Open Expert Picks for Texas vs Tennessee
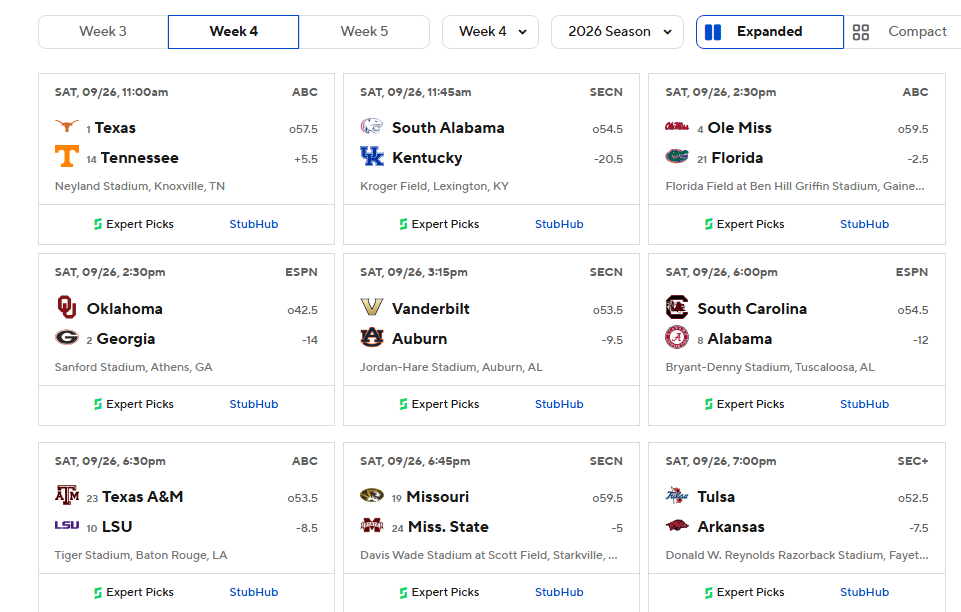The width and height of the screenshot is (961, 612). pos(134,224)
